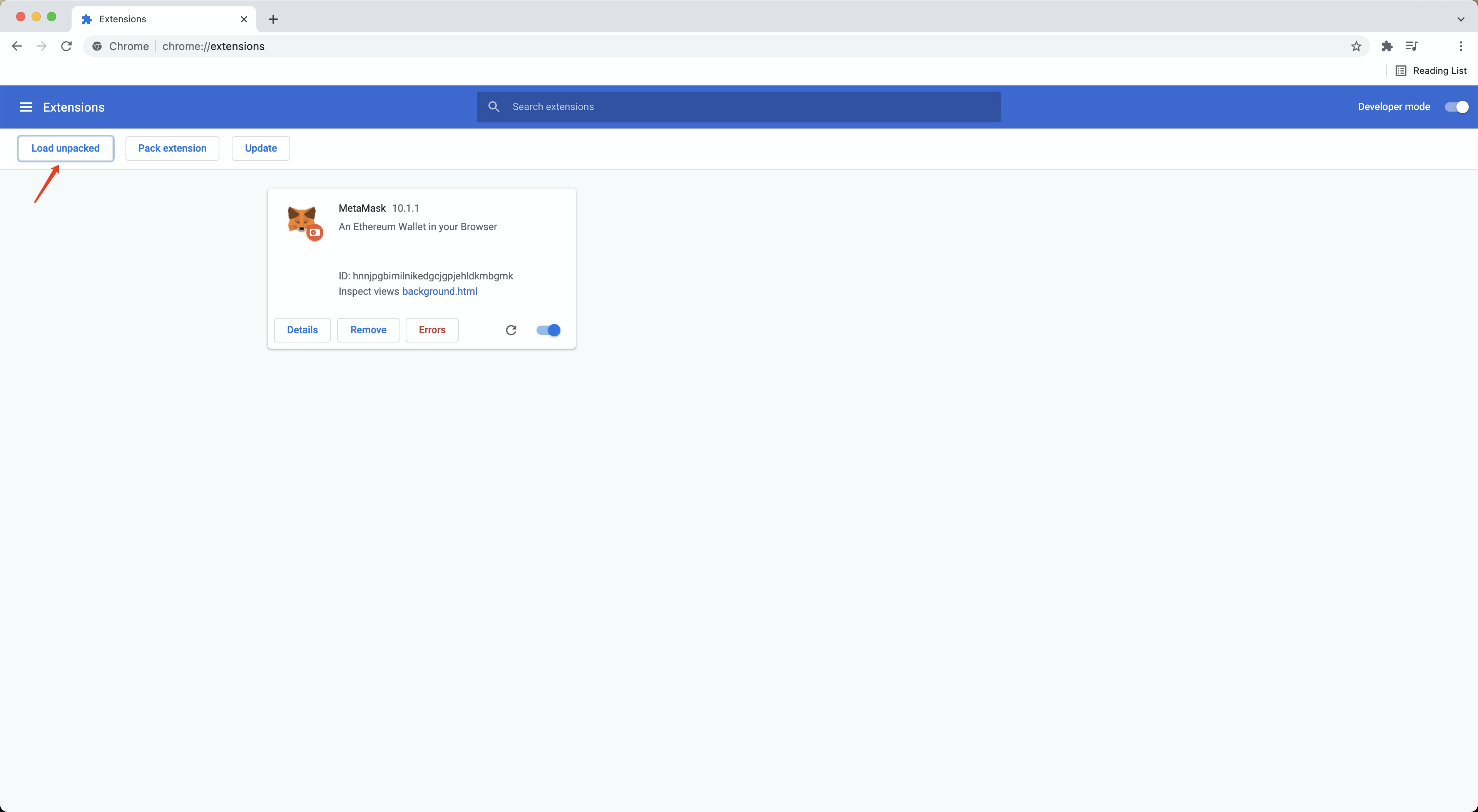The width and height of the screenshot is (1478, 812).
Task: Open the media control toolbar icon
Action: 1411,47
